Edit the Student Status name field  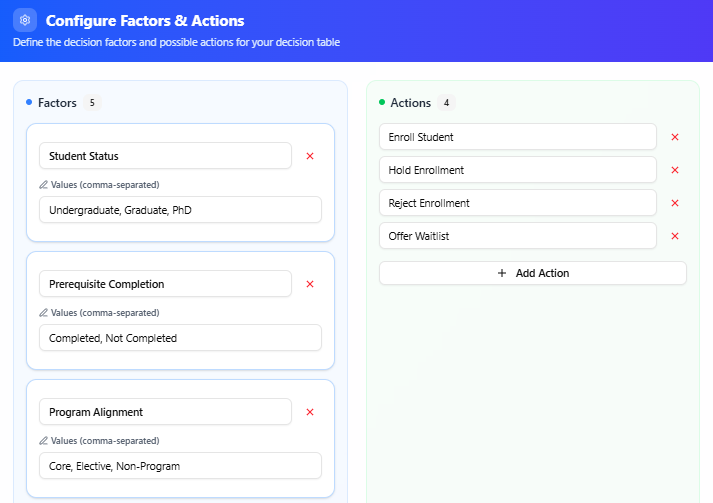coord(165,156)
